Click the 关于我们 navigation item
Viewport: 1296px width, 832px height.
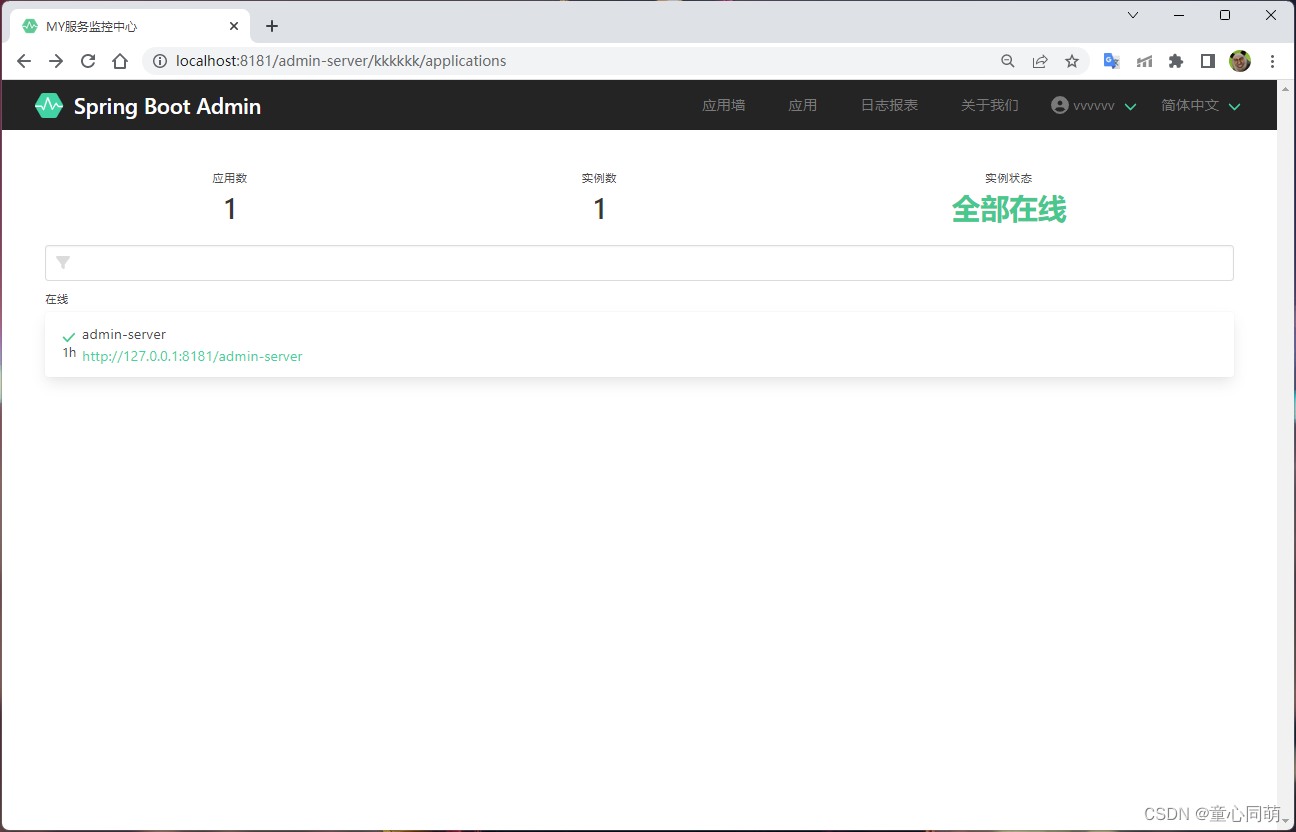pyautogui.click(x=990, y=104)
